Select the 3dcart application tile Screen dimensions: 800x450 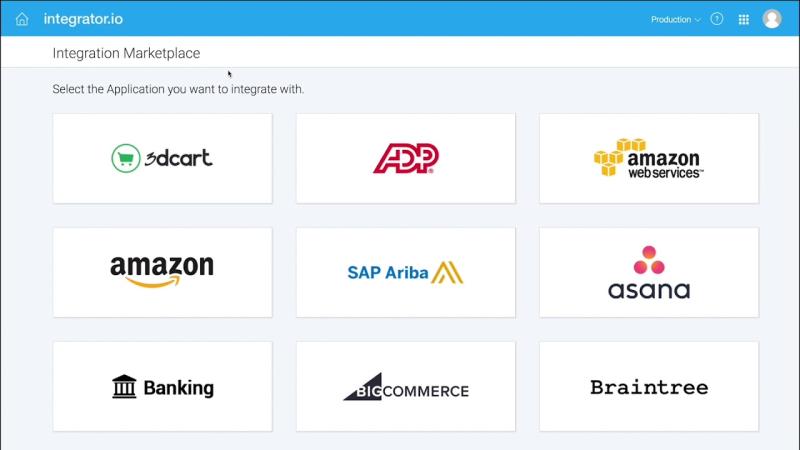(x=163, y=158)
